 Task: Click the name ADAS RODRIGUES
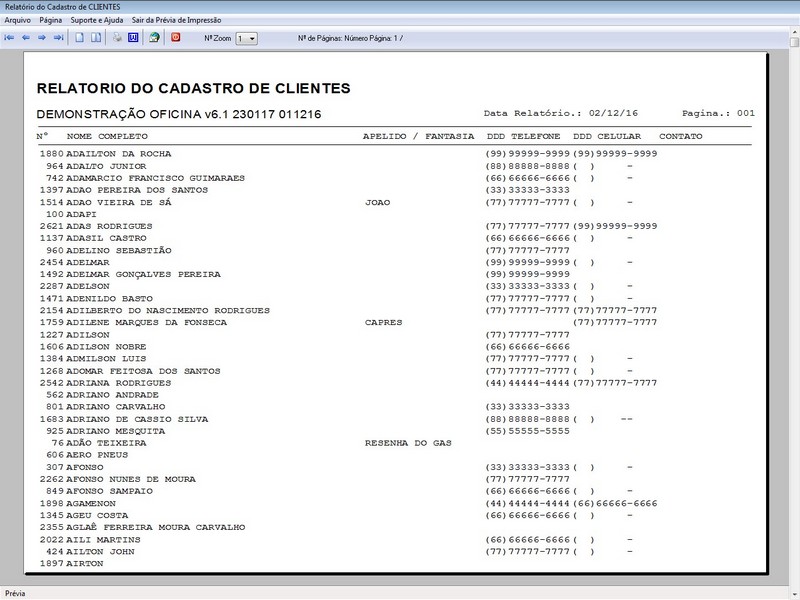click(109, 227)
